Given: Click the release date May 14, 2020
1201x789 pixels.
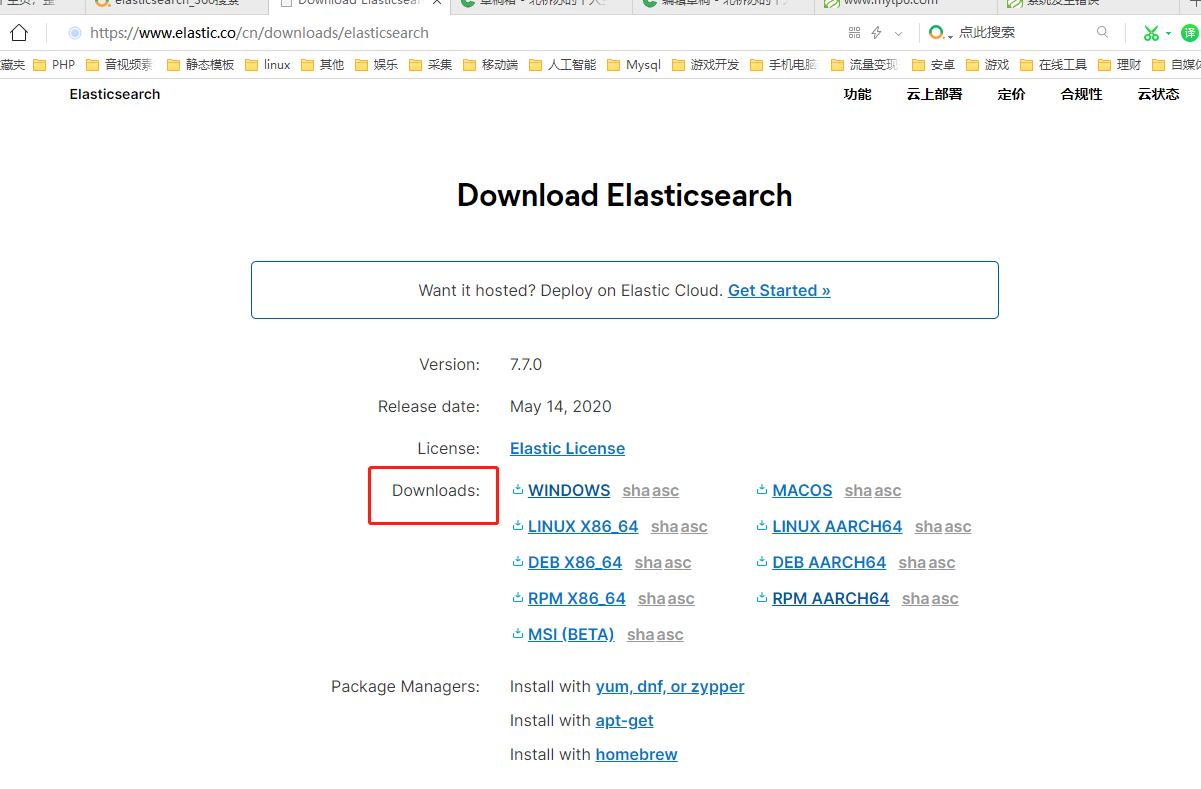Looking at the screenshot, I should (x=561, y=406).
